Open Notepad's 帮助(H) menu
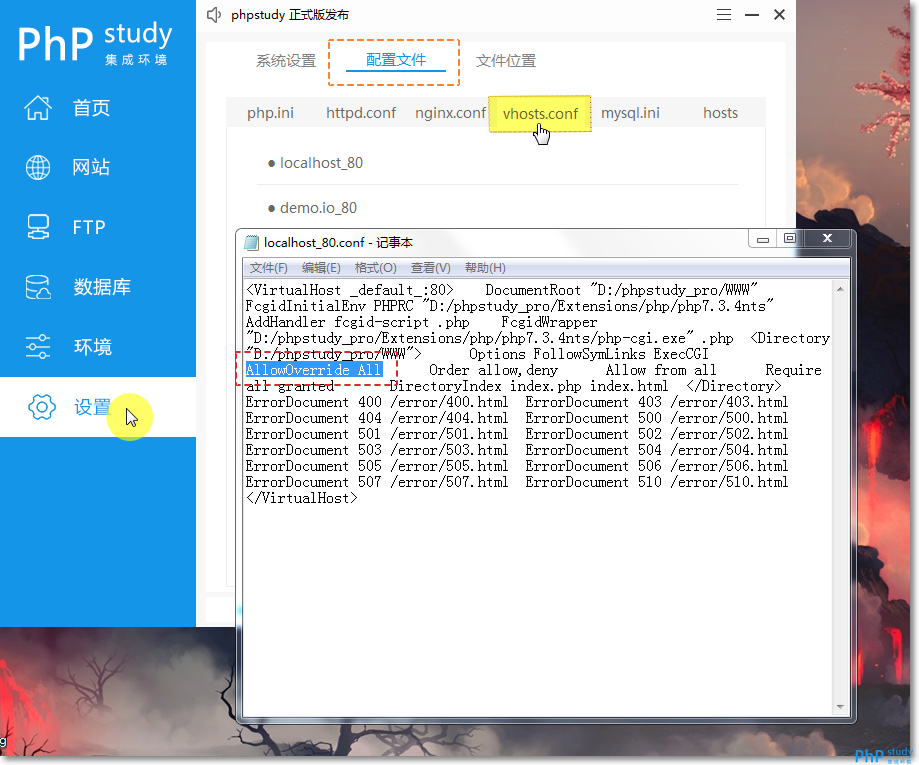This screenshot has height=765, width=919. [485, 268]
